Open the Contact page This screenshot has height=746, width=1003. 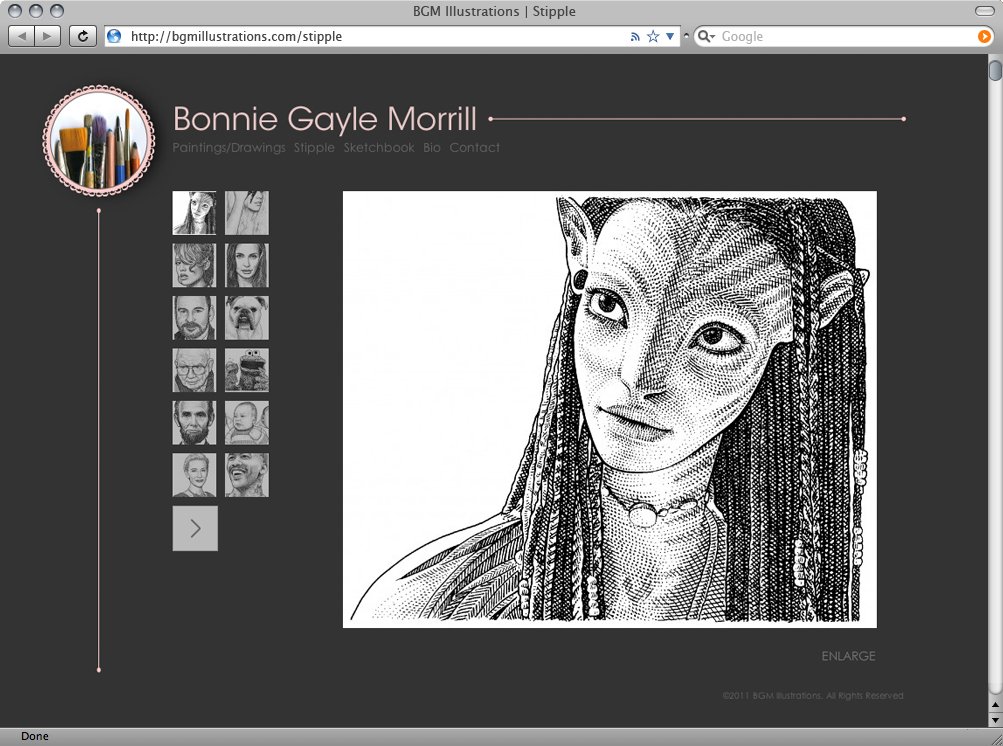(x=475, y=148)
